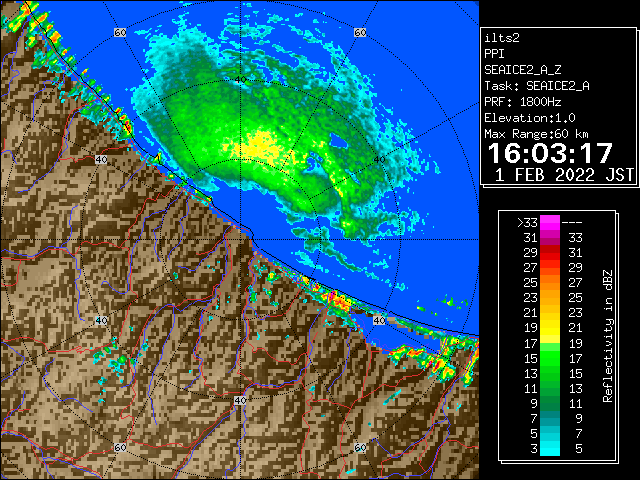This screenshot has width=640, height=480.
Task: Select the yellow swatch at 19–21 dBZ
Action: tap(550, 328)
